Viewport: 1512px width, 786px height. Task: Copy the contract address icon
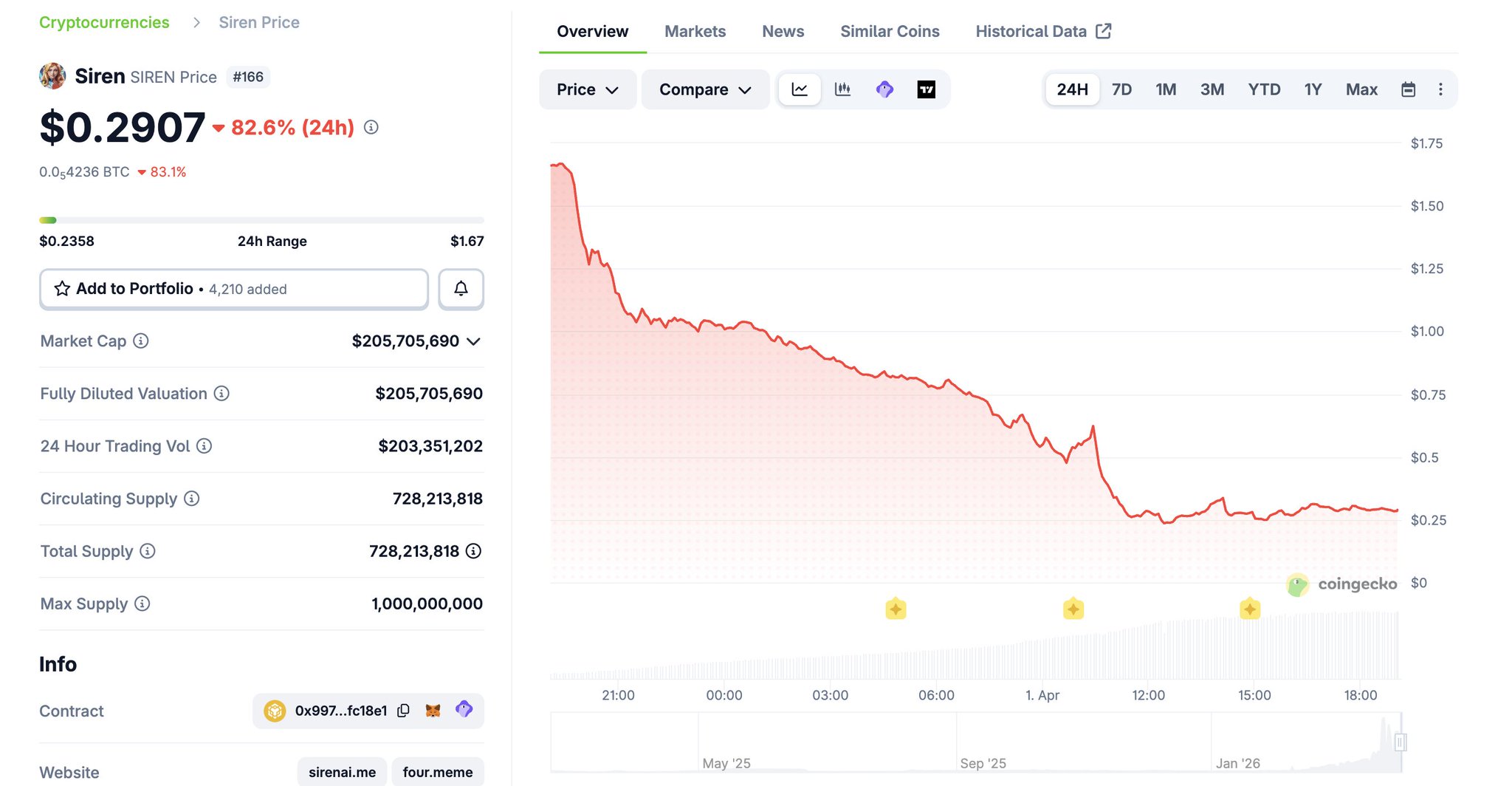point(403,711)
